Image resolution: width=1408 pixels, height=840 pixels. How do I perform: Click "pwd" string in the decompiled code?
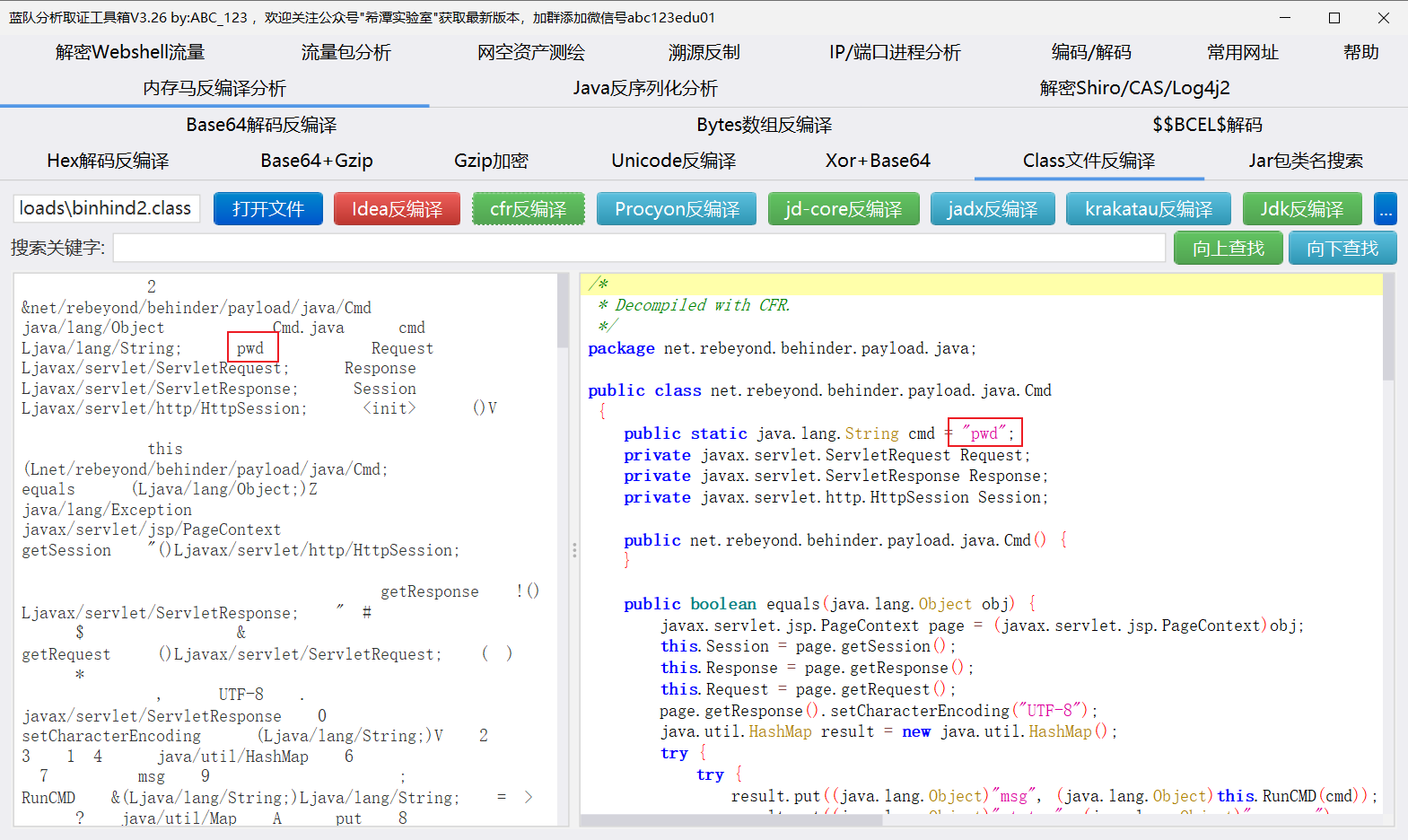pos(984,433)
